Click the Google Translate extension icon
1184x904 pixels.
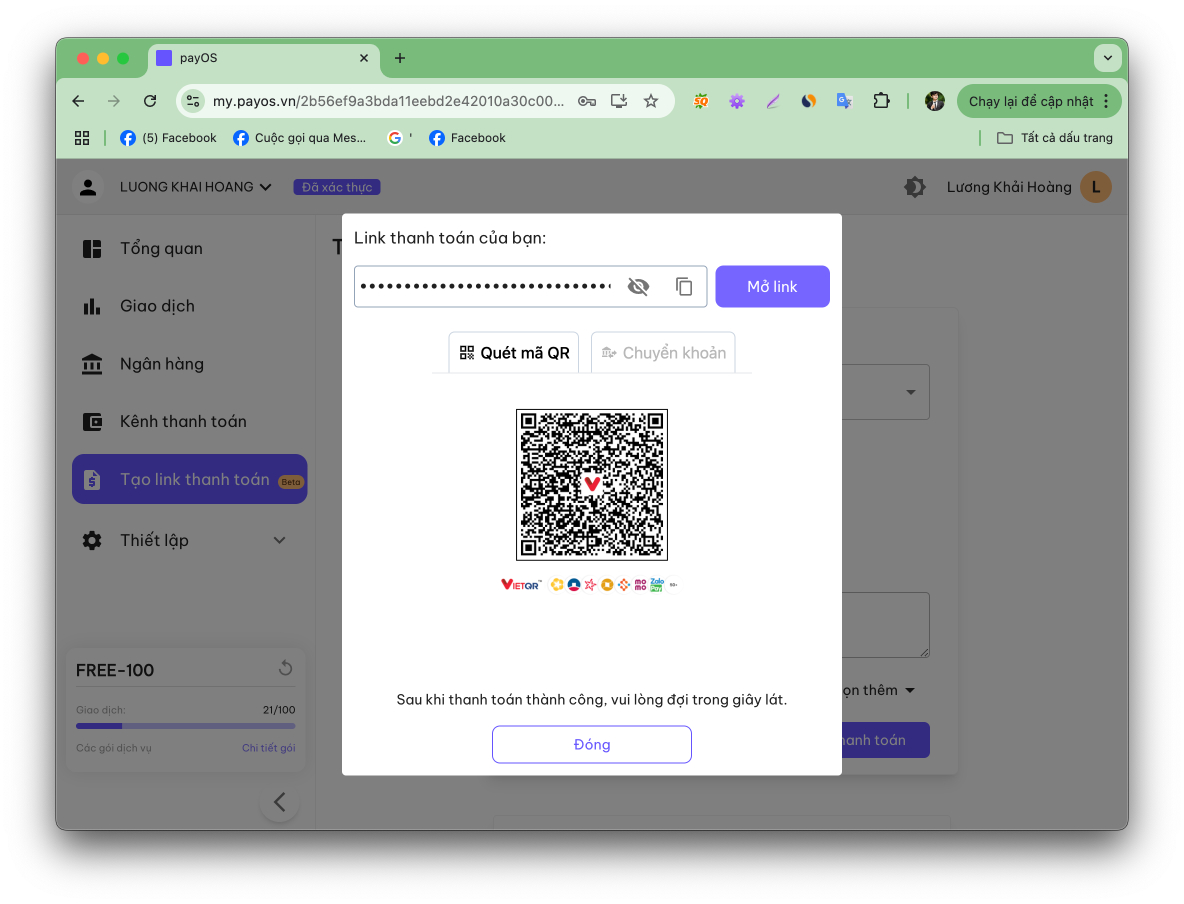844,101
